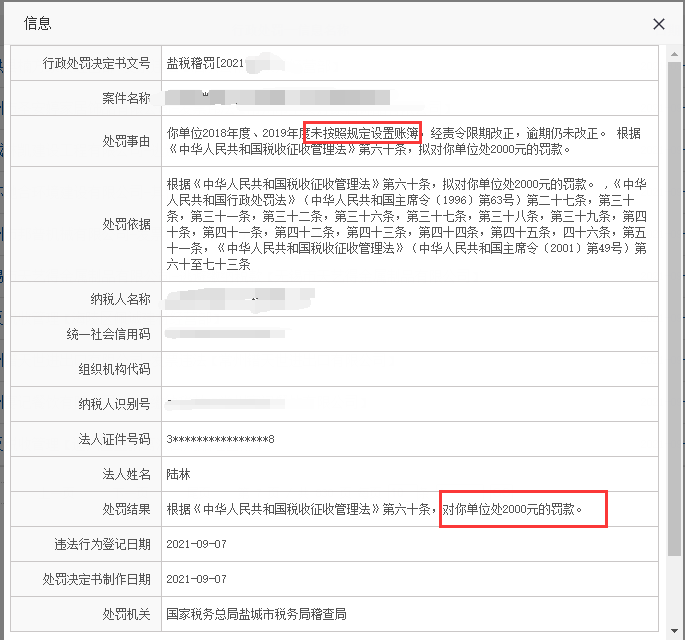
Task: Click 国家税务总局盐城市税务局稽查局 value
Action: (x=256, y=614)
